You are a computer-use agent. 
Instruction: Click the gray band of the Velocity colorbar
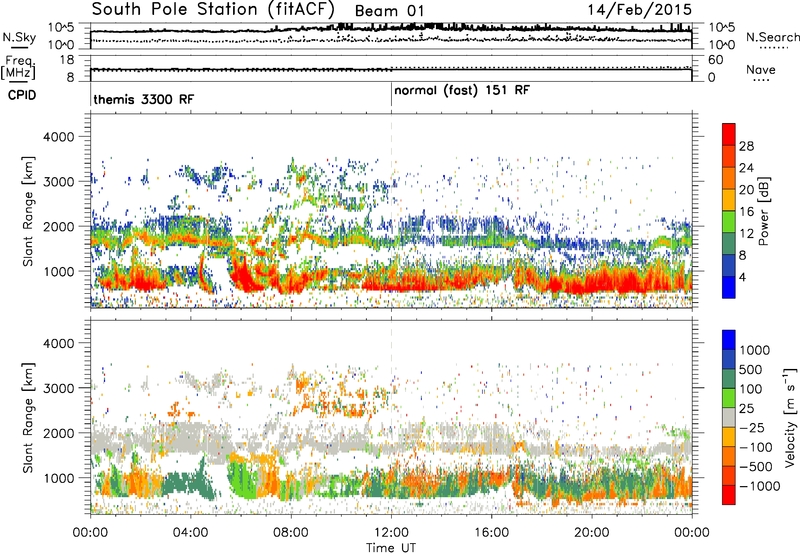729,418
